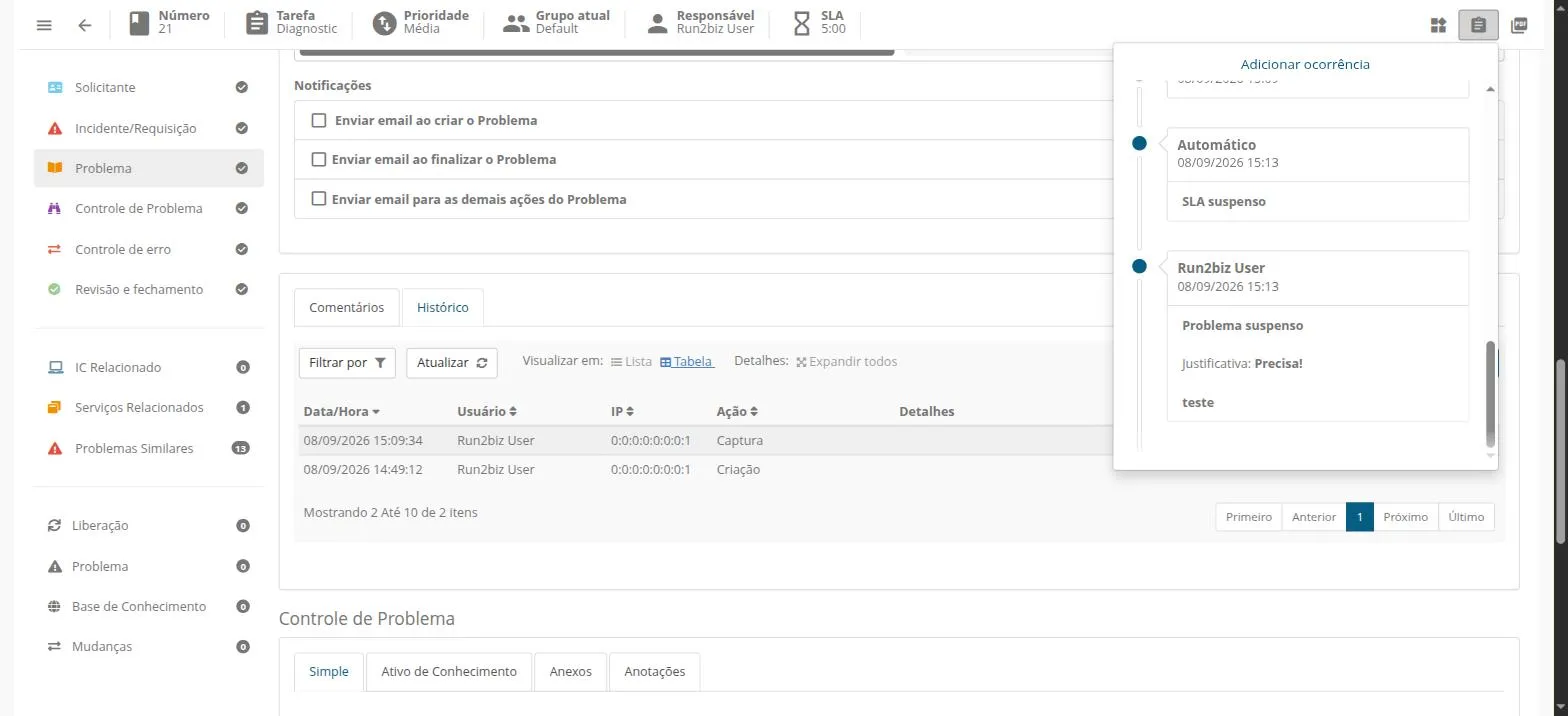Screen dimensions: 1568x716
Task: Open the widgets grid icon in header
Action: (x=1438, y=25)
